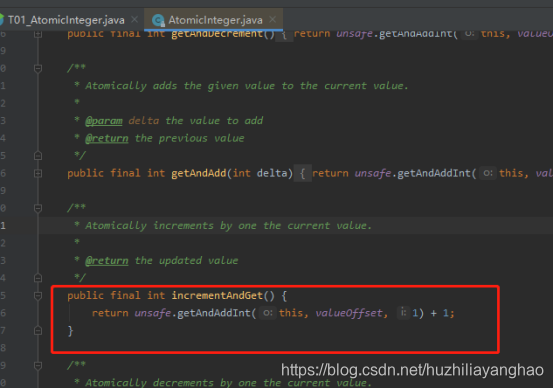Click the 'Atomically increments by one' comment line

pos(228,226)
